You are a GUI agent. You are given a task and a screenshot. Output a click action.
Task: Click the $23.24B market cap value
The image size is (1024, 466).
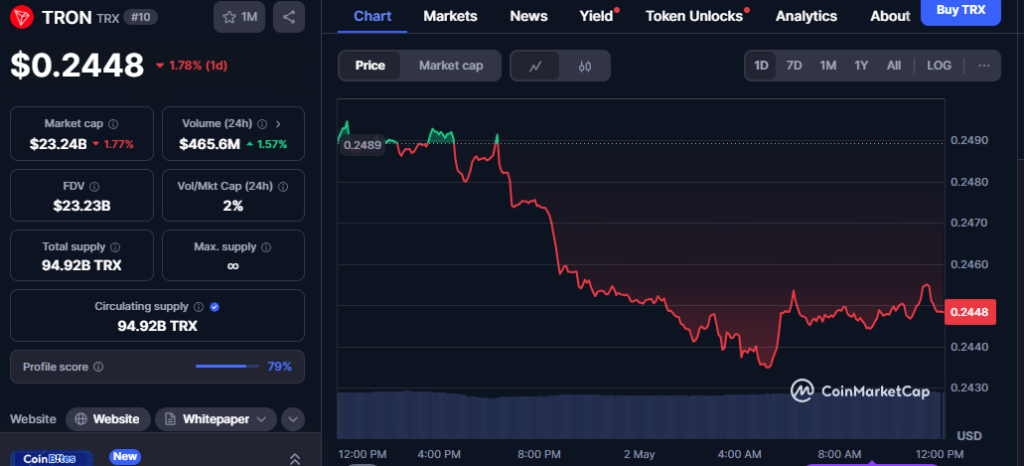pyautogui.click(x=58, y=144)
